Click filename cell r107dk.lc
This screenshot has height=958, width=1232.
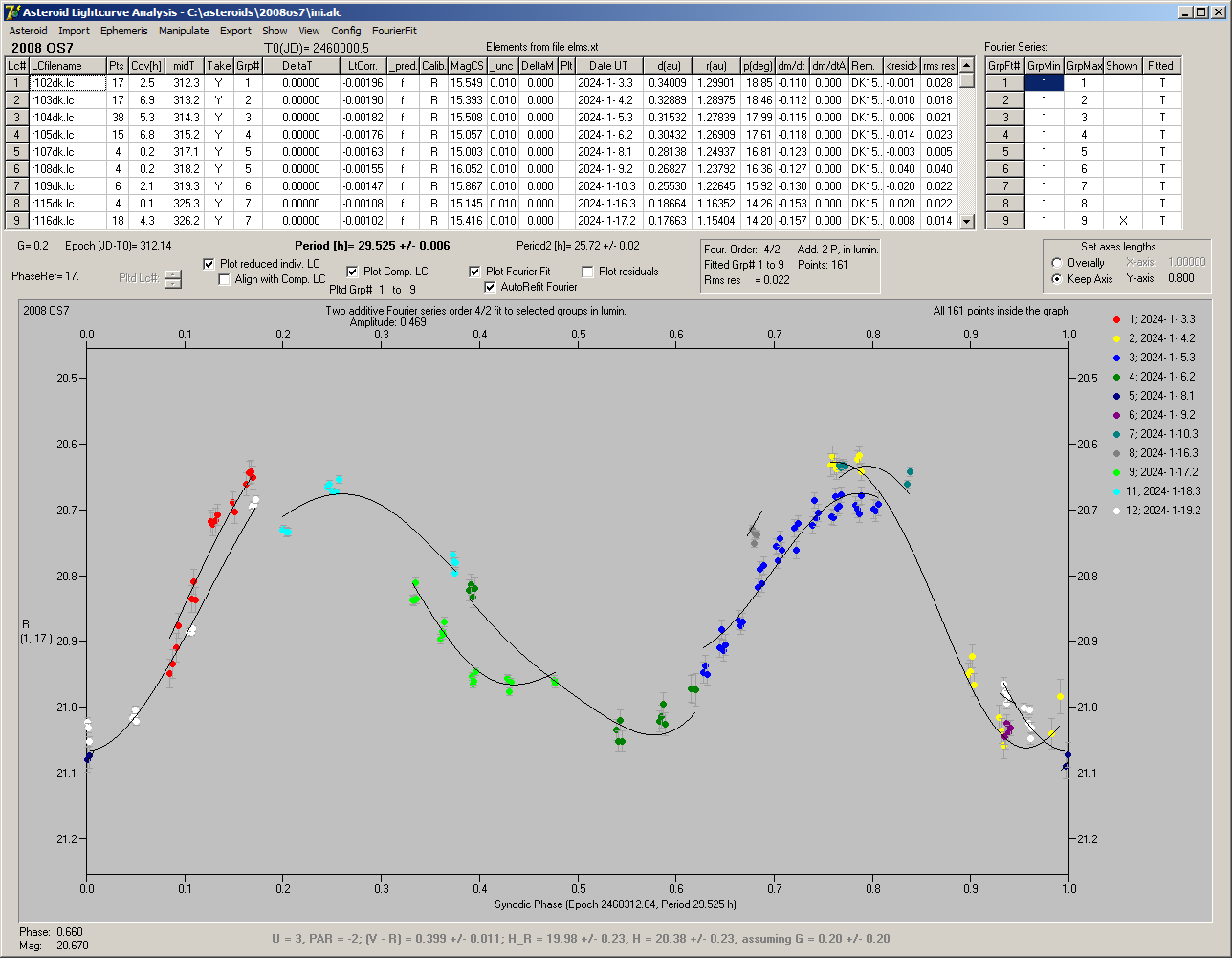click(67, 152)
